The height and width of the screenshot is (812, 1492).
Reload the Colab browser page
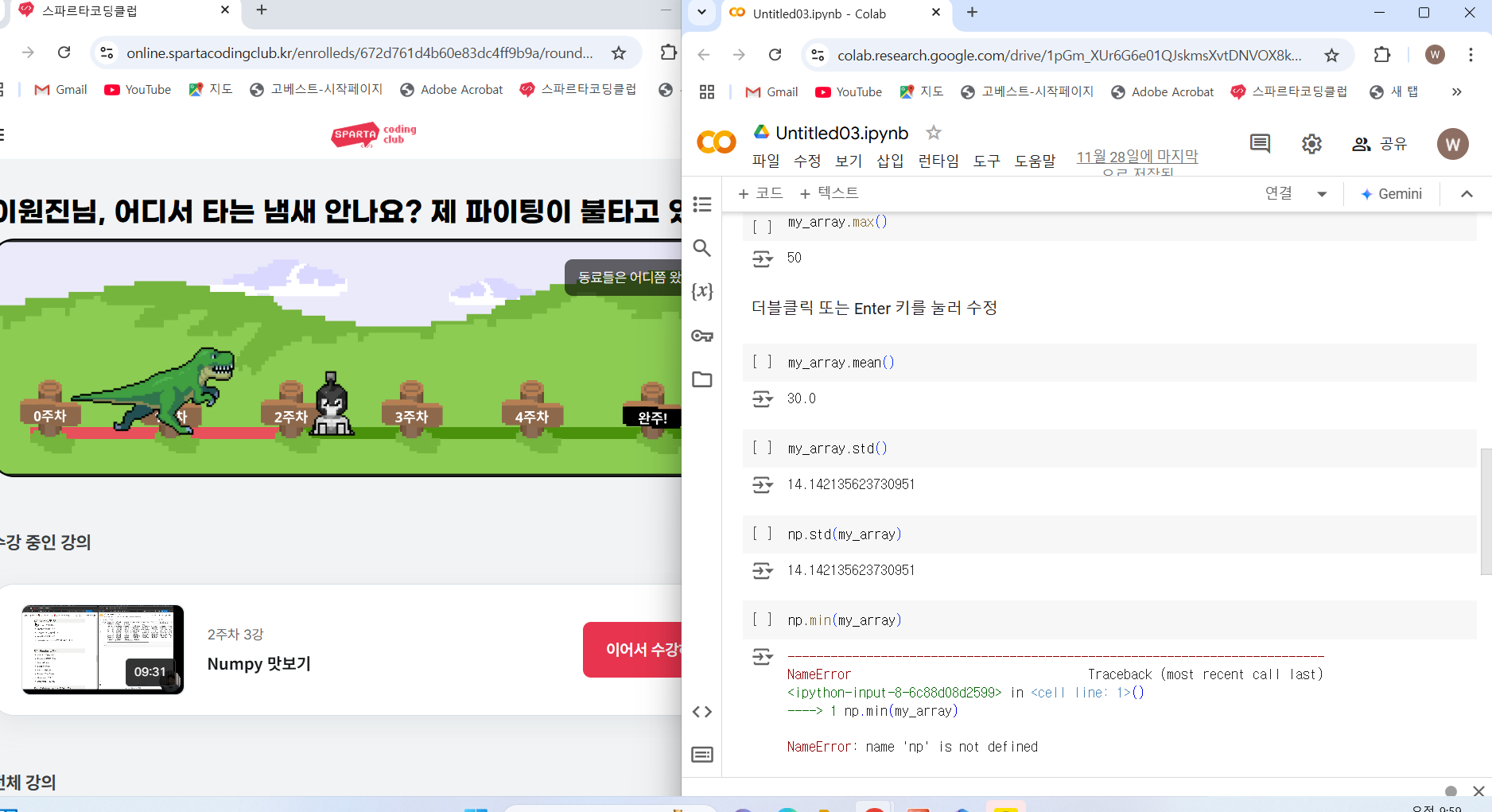click(x=775, y=55)
